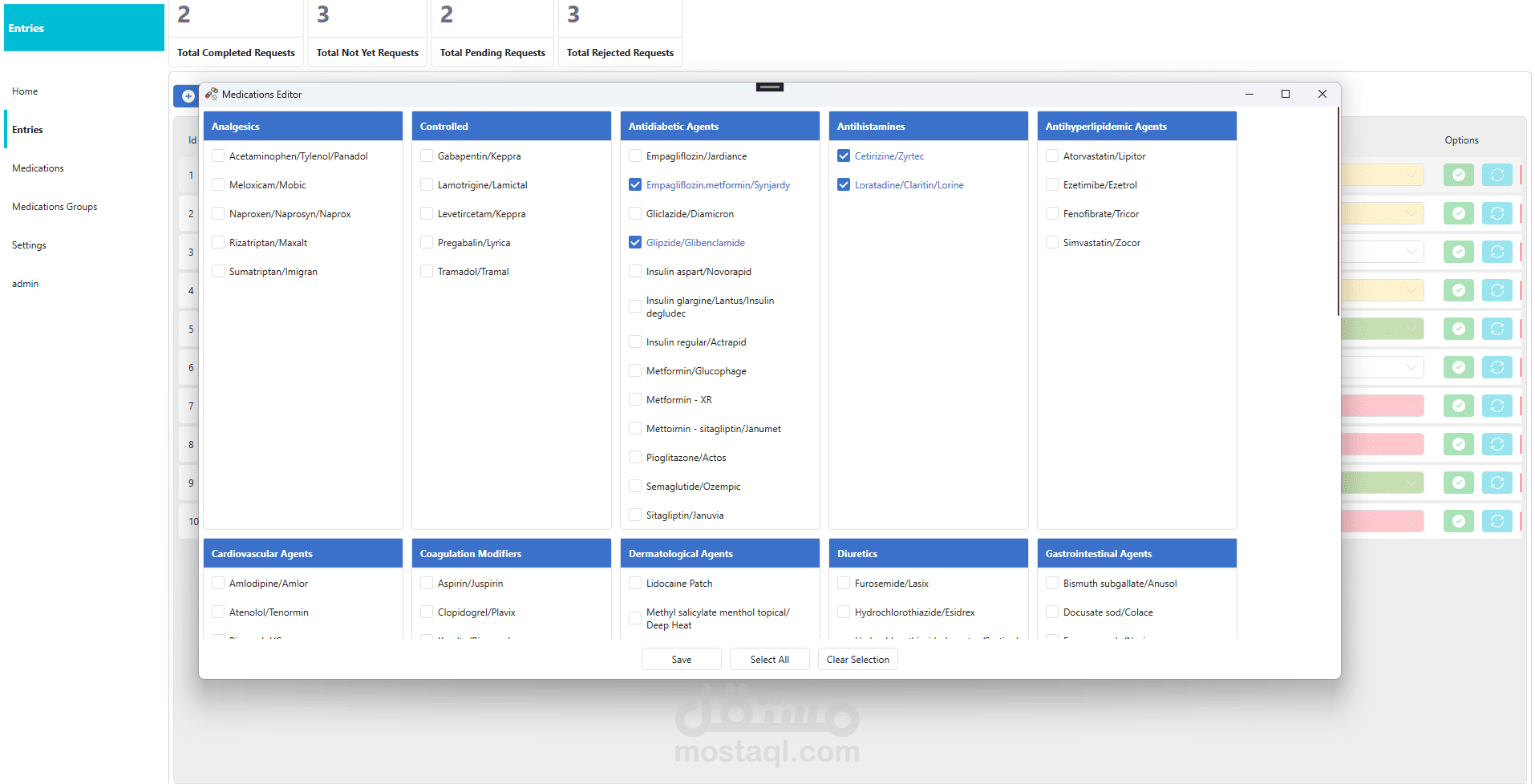Screen dimensions: 1535x784
Task: Open Settings from the sidebar
Action: coord(84,245)
